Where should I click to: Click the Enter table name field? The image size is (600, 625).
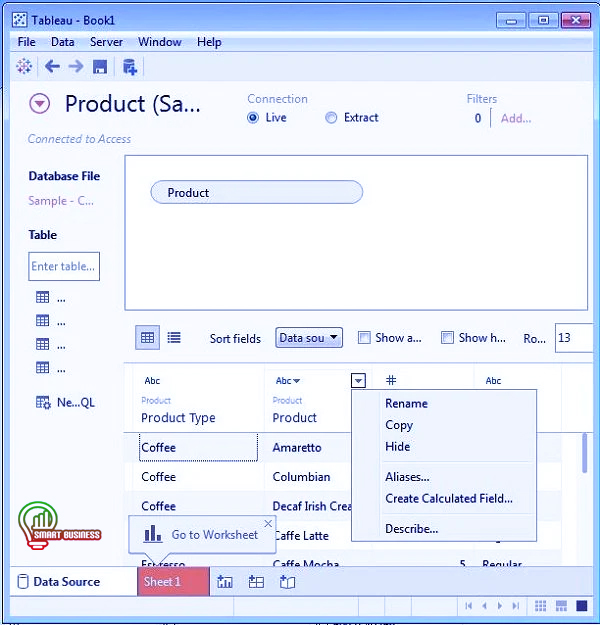coord(64,266)
